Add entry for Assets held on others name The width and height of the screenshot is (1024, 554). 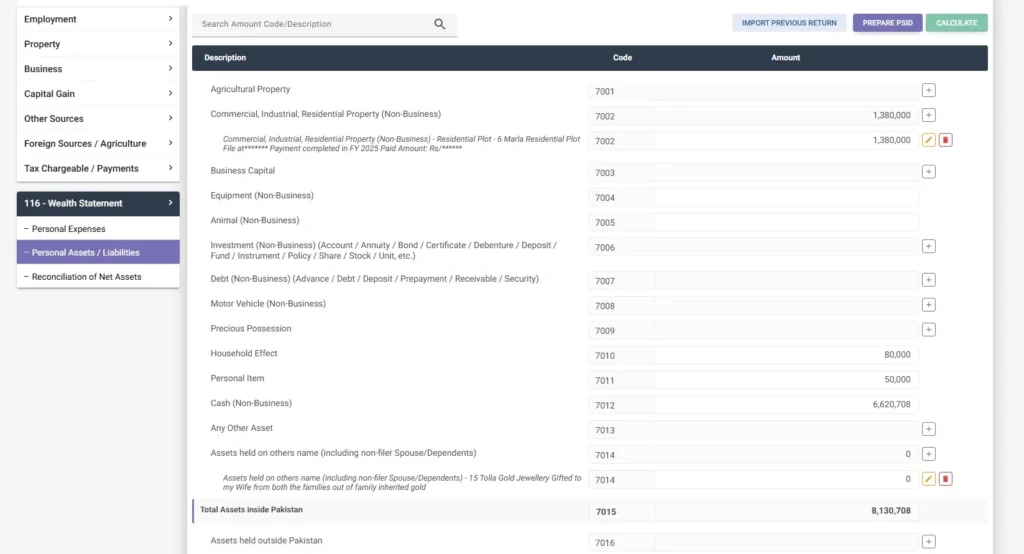click(x=928, y=454)
